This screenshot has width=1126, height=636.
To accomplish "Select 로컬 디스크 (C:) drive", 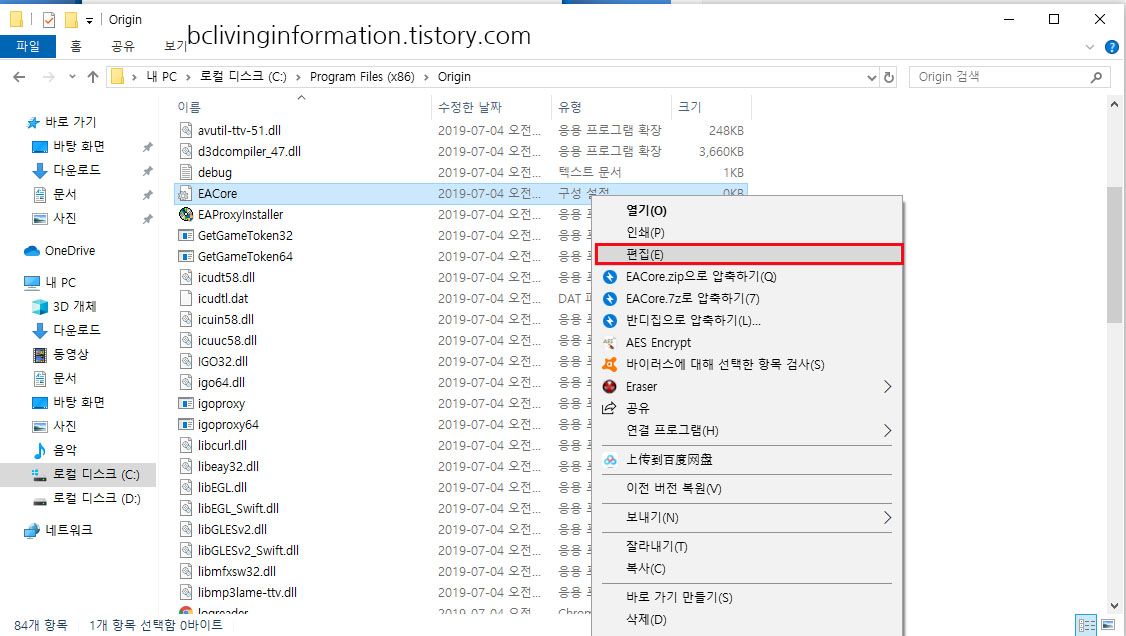I will click(96, 474).
